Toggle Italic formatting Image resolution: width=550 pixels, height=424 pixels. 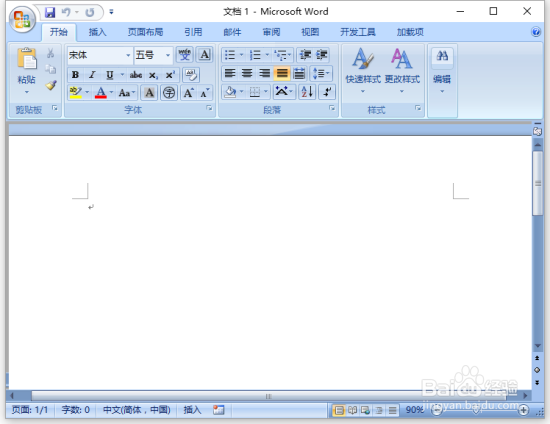92,75
